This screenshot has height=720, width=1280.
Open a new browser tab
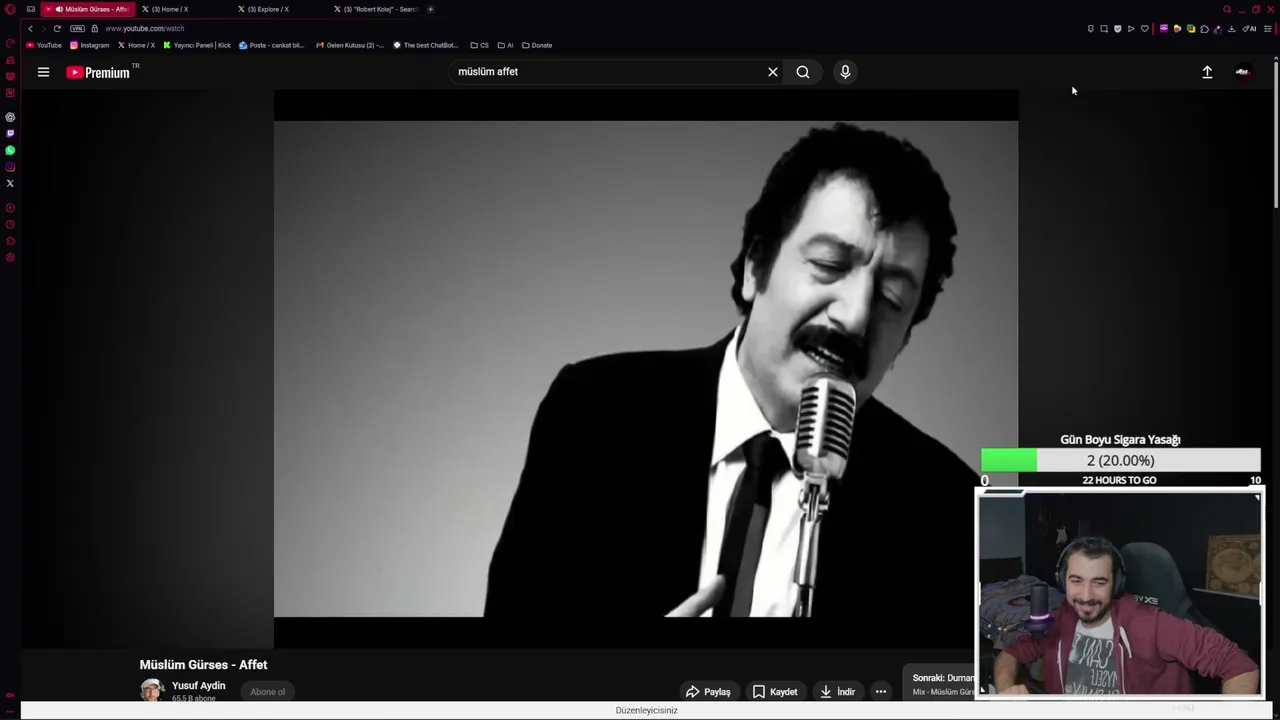(x=431, y=9)
